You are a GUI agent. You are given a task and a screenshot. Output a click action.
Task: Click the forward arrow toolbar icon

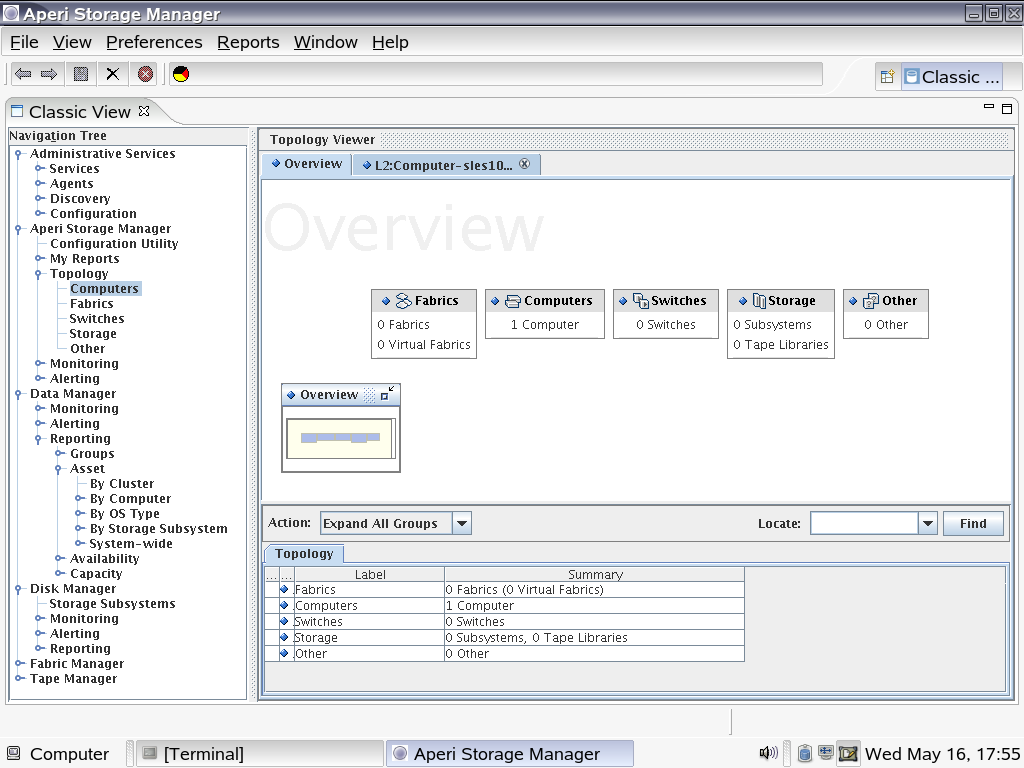(49, 74)
